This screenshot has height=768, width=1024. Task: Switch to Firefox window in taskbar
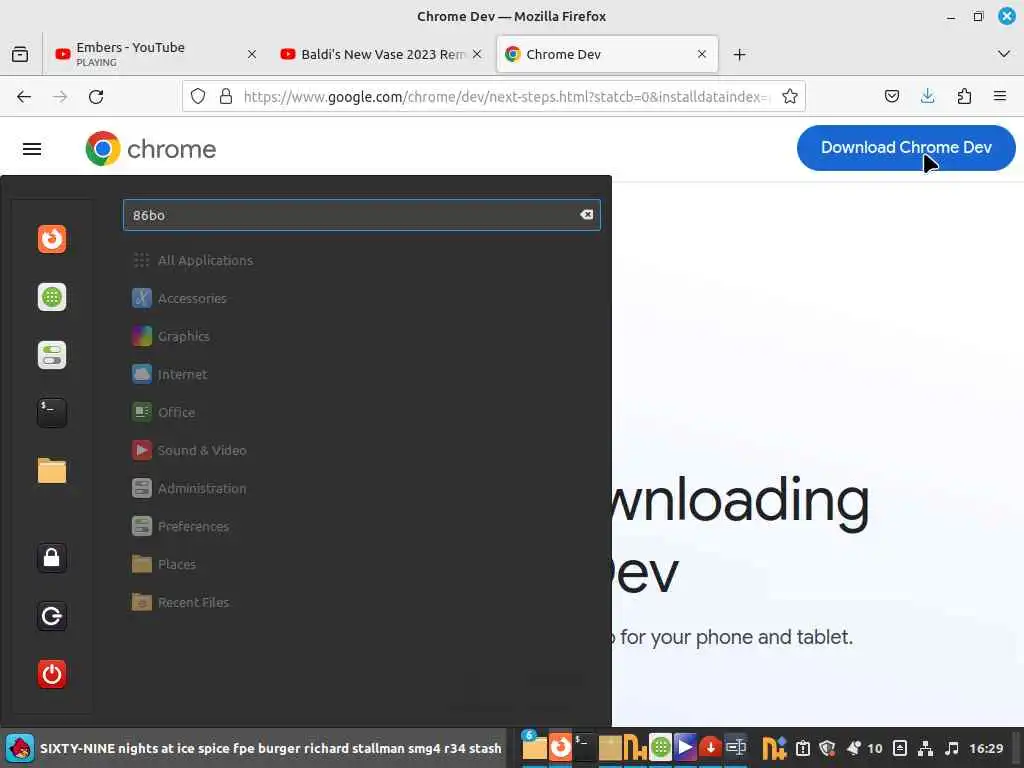pos(560,747)
